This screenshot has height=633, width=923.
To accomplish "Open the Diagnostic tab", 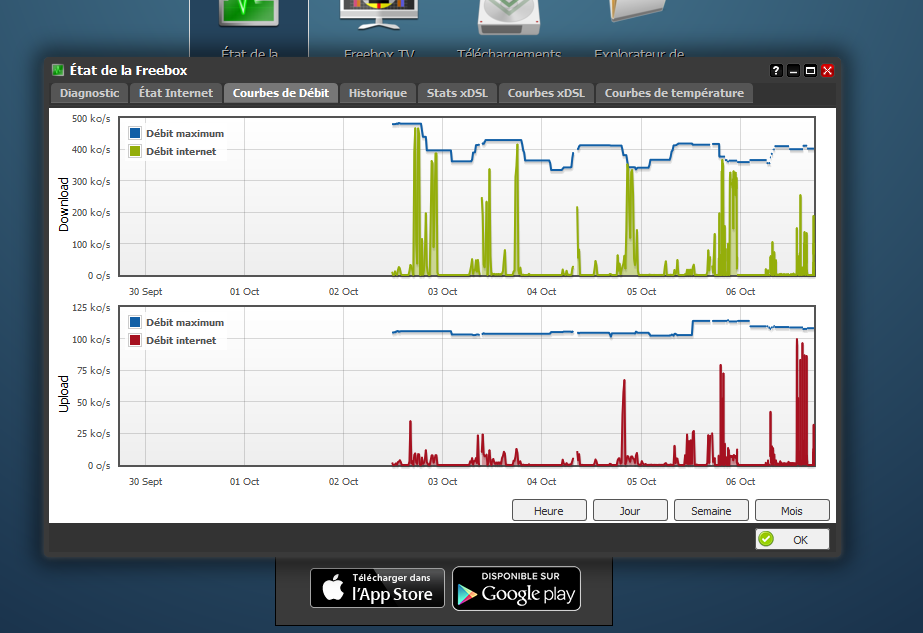I will coord(89,93).
